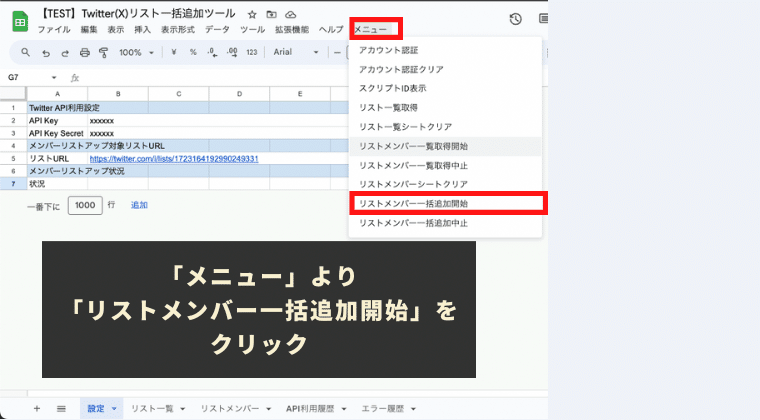Click the 追加 rows link

(139, 205)
